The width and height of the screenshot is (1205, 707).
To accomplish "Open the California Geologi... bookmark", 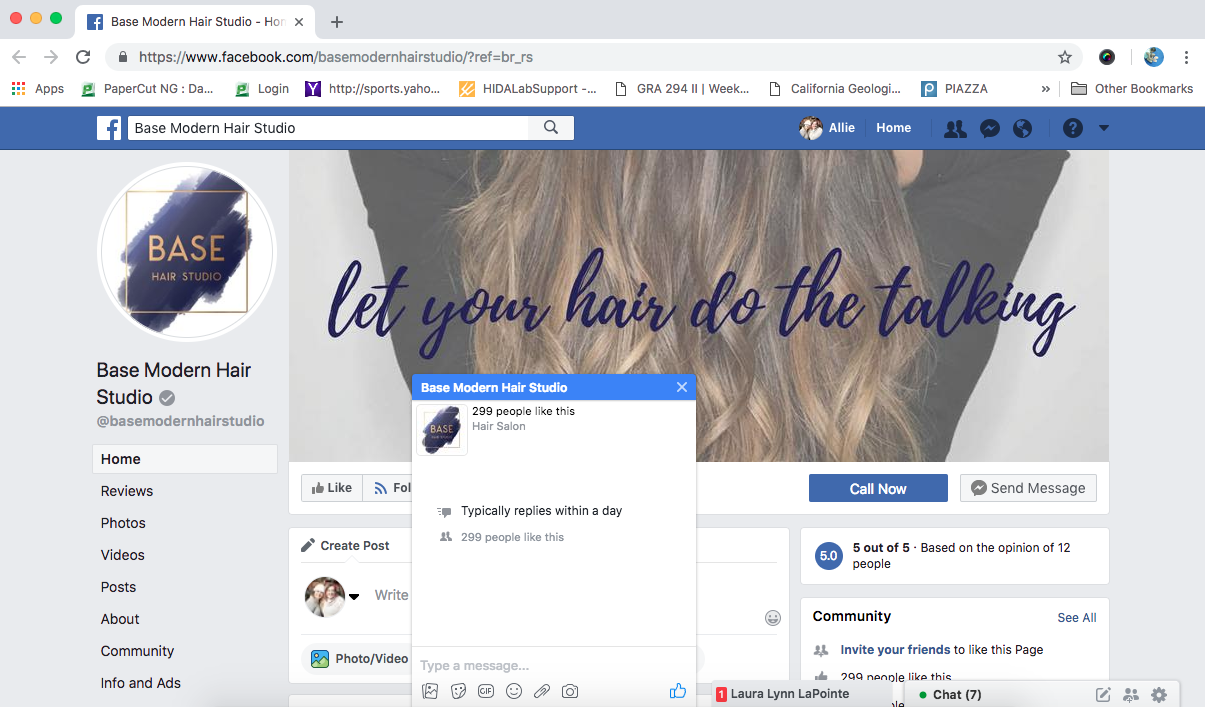I will click(835, 88).
